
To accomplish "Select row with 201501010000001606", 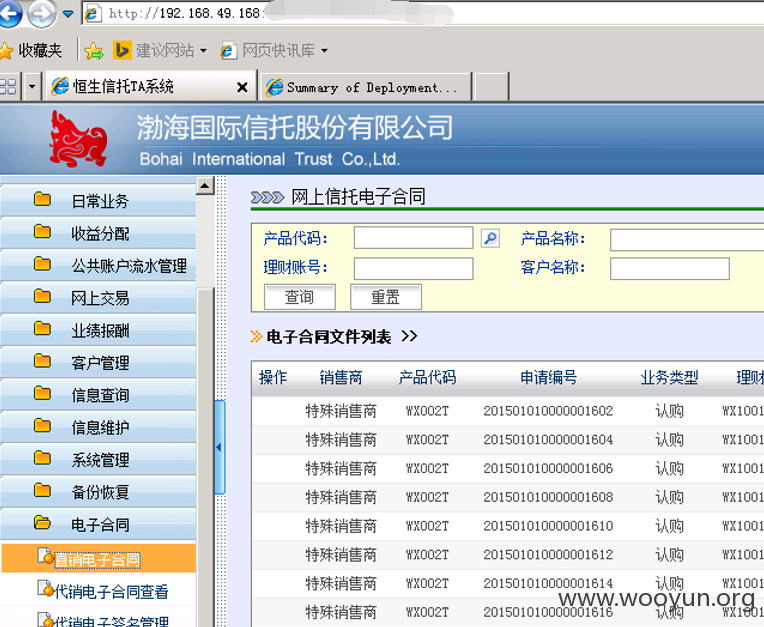I will point(508,468).
